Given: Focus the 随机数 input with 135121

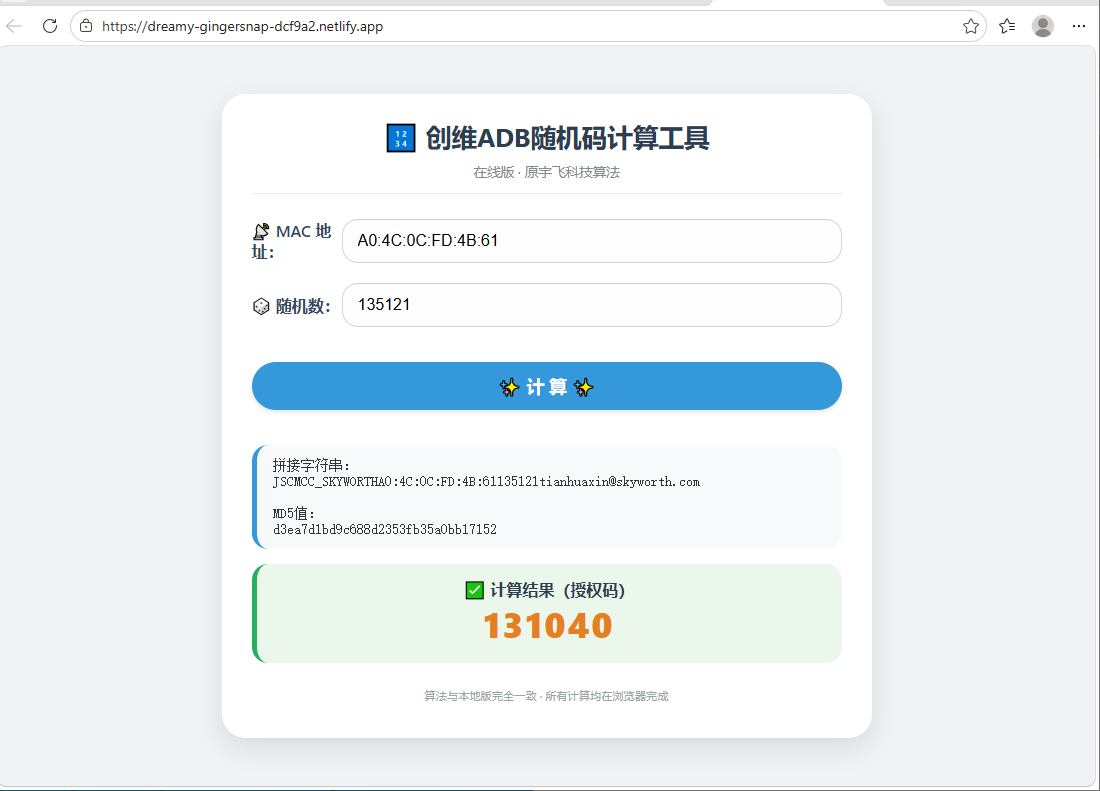Looking at the screenshot, I should [x=591, y=305].
